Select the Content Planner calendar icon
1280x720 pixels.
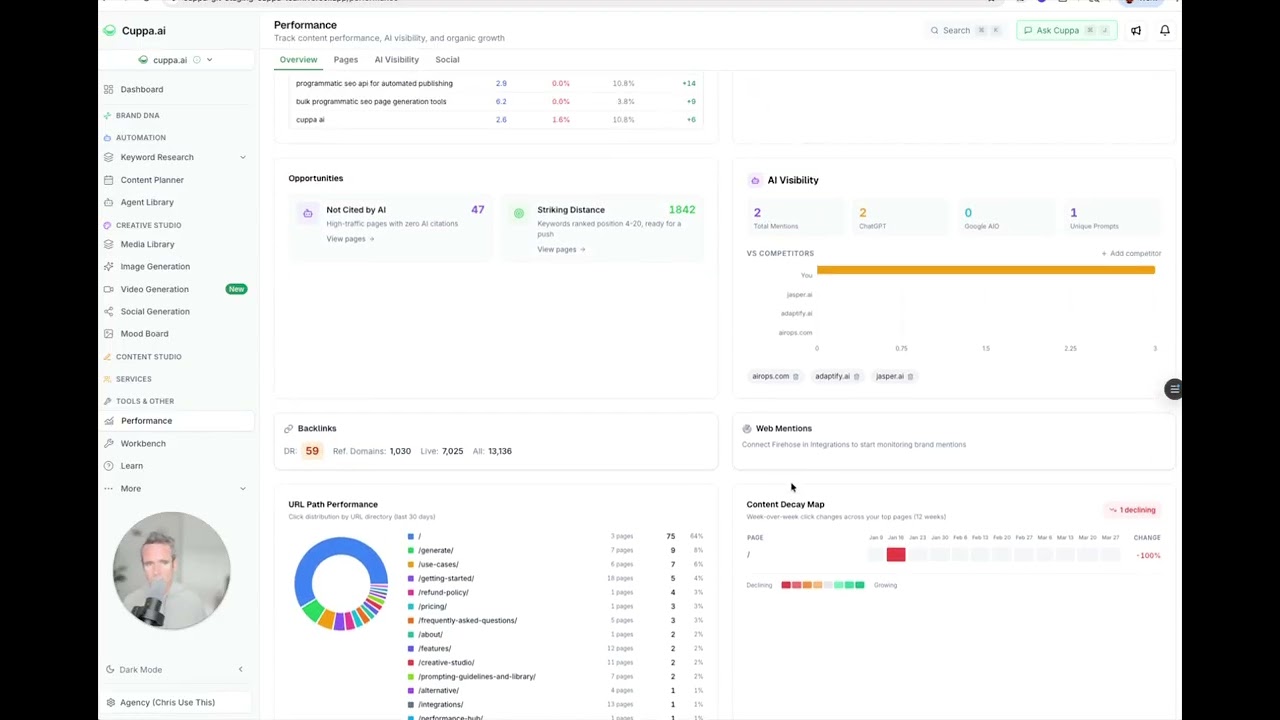(x=109, y=180)
